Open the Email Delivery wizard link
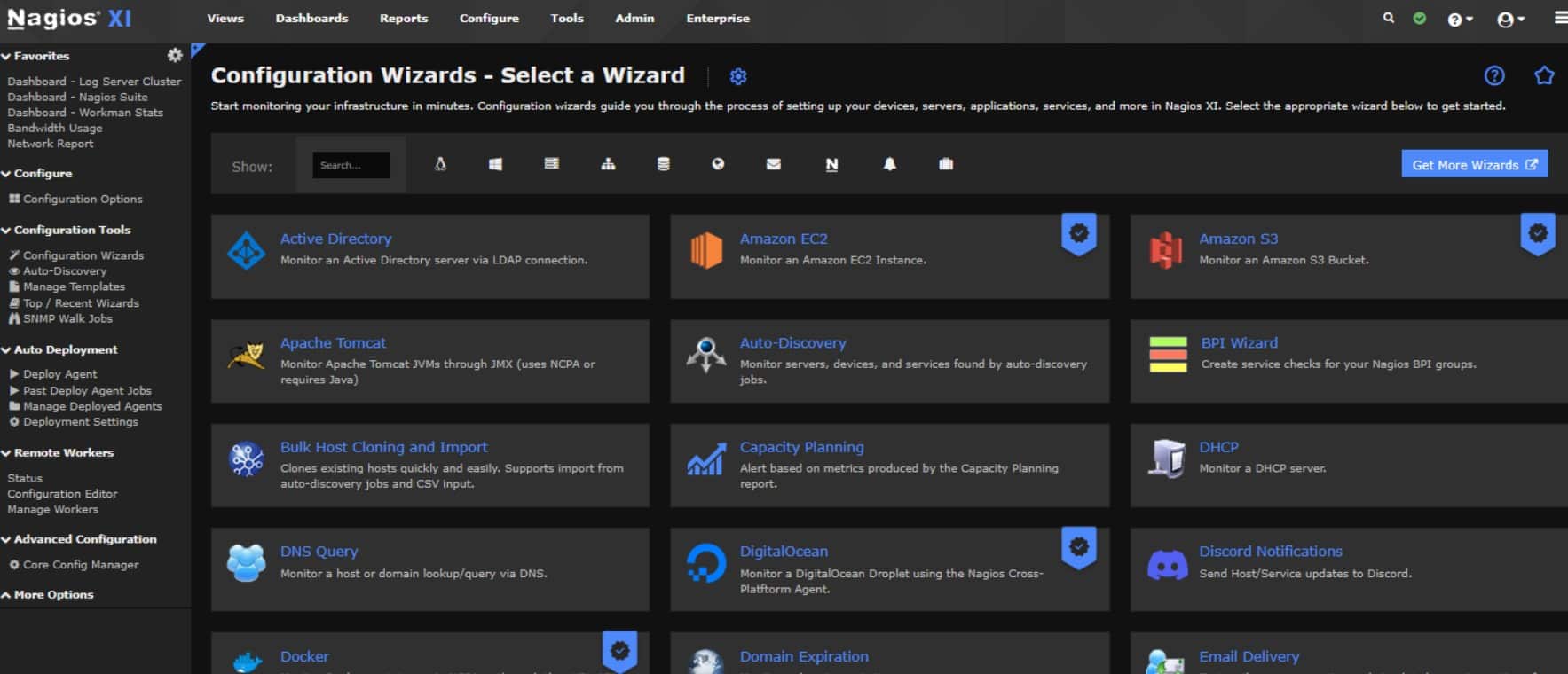 click(x=1249, y=656)
